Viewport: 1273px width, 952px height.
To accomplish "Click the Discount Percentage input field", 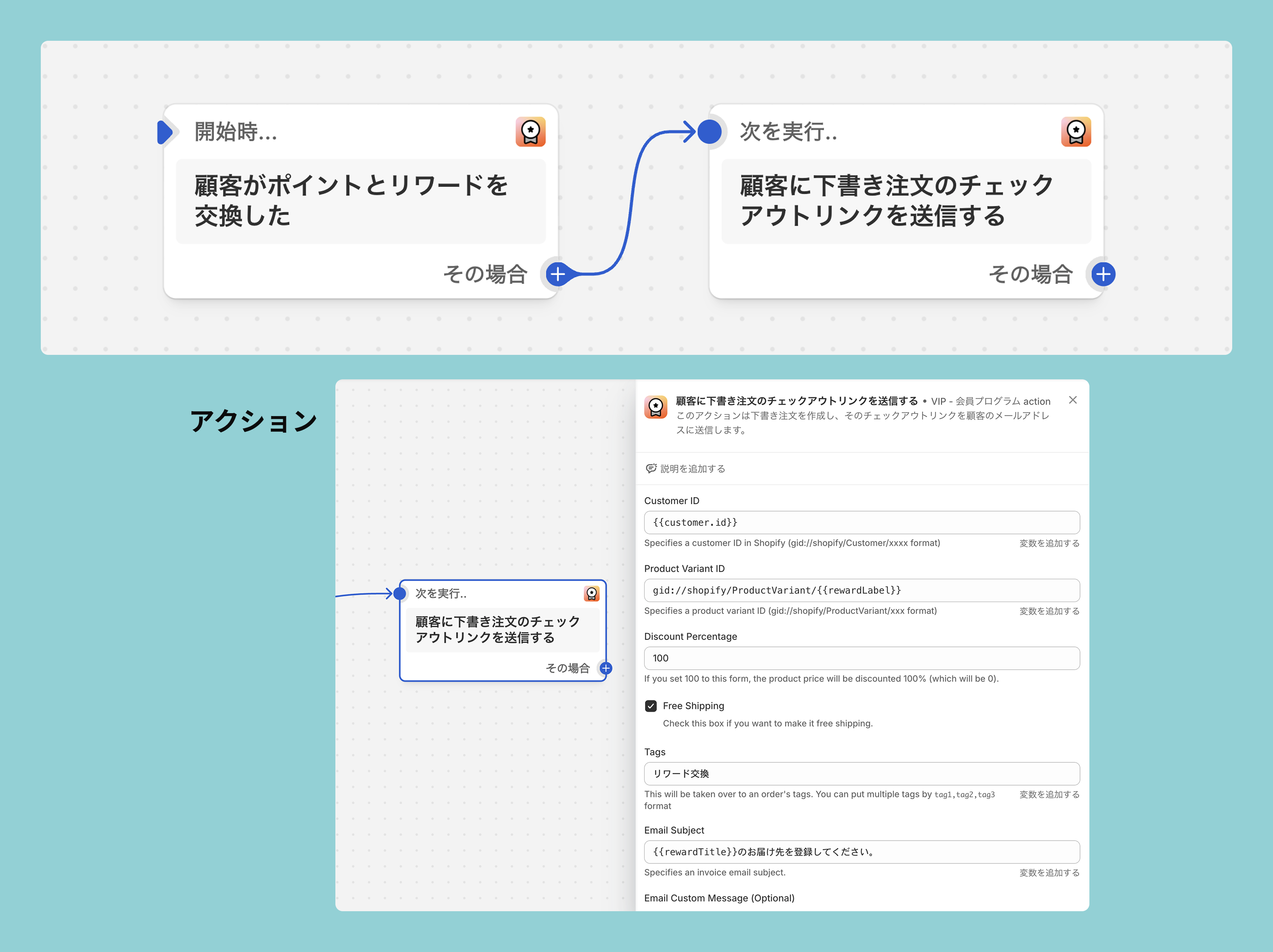I will [x=861, y=658].
